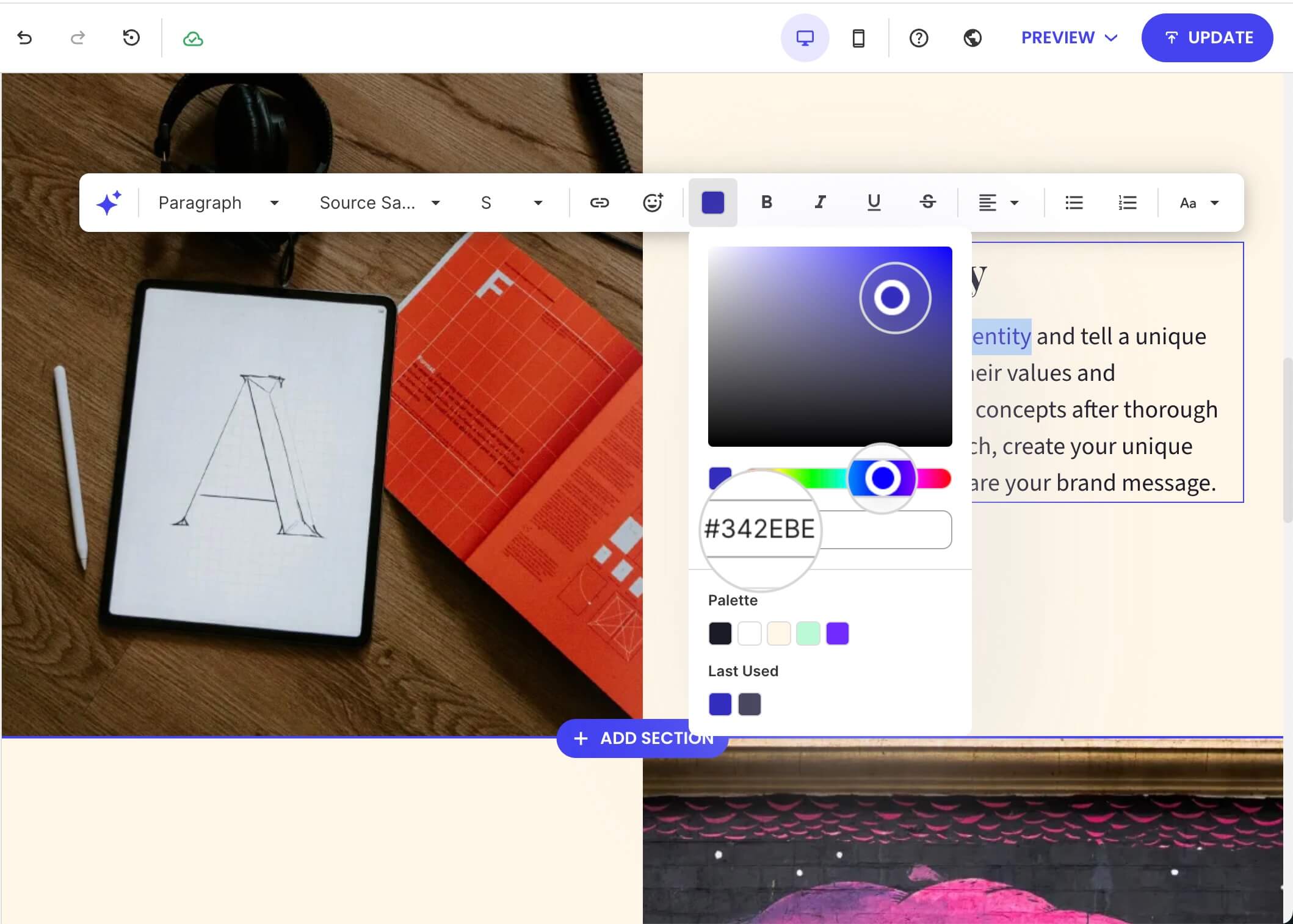Click the numbered list icon
1293x924 pixels.
pos(1127,203)
